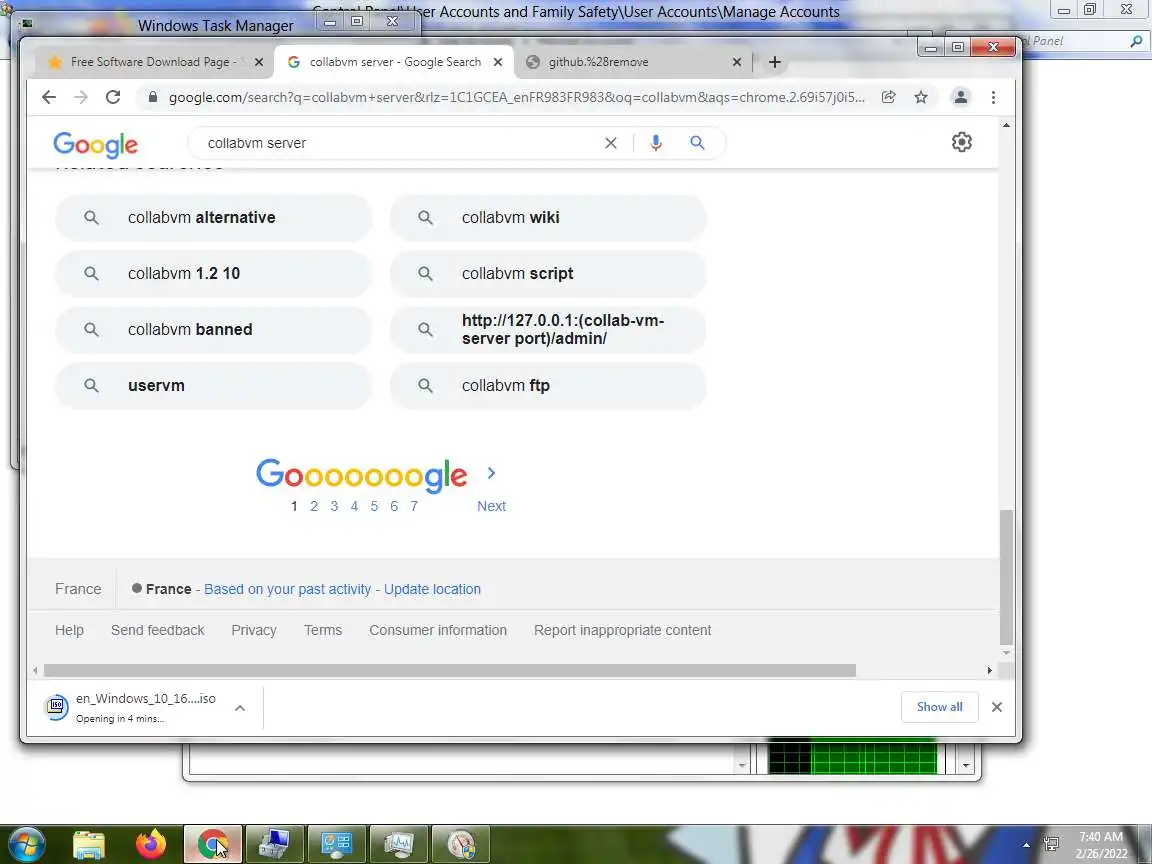Close the Free Software Download Page tab
Image resolution: width=1152 pixels, height=864 pixels.
click(x=259, y=62)
